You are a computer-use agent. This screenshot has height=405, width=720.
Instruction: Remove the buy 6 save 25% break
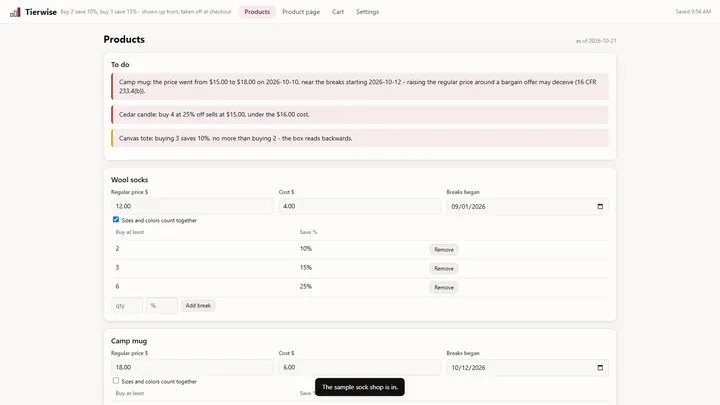point(444,287)
